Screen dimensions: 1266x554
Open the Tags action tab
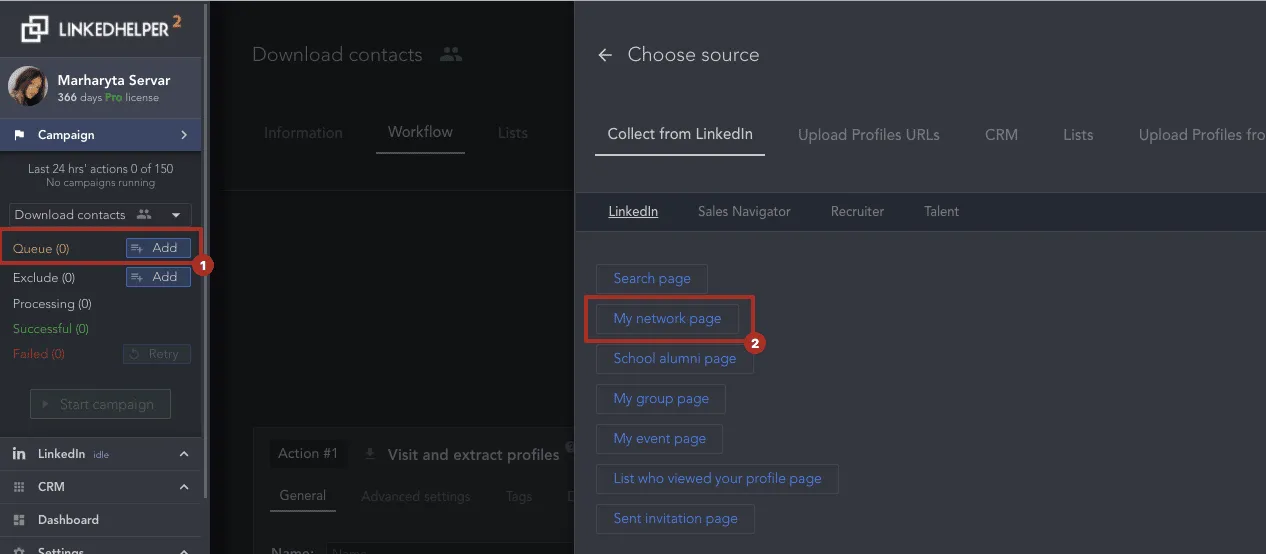pyautogui.click(x=519, y=497)
